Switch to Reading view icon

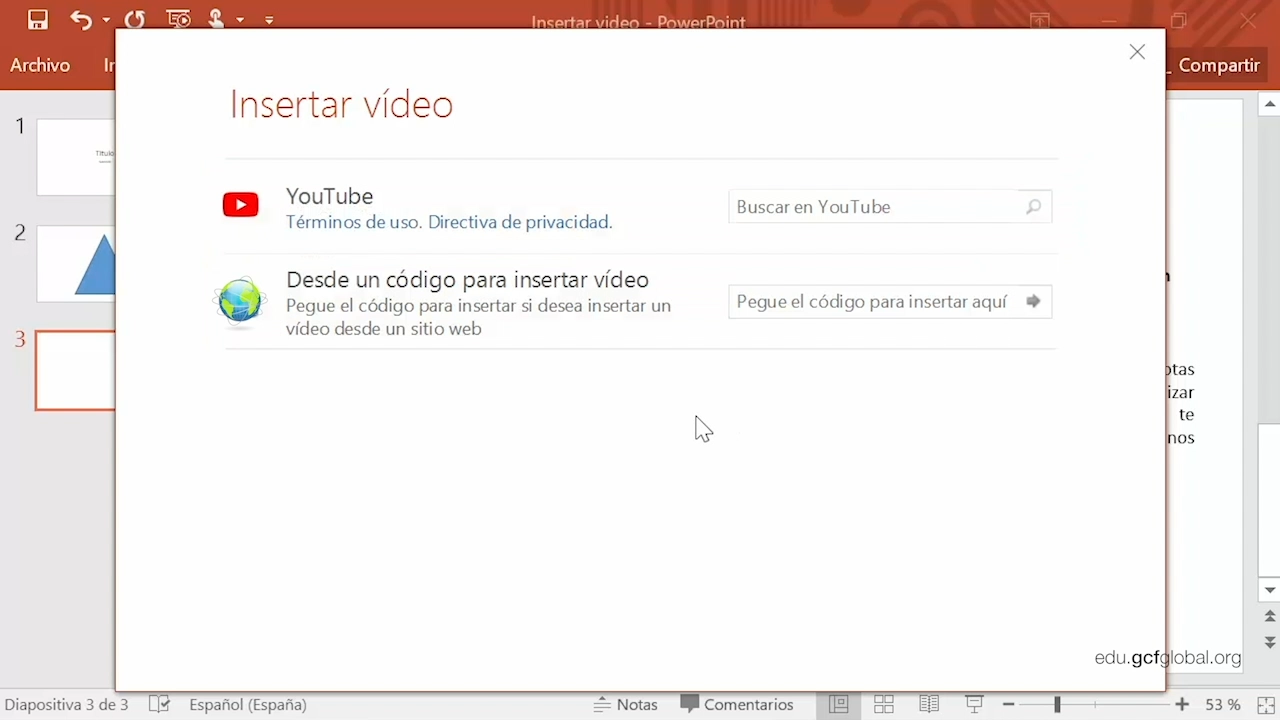[x=929, y=704]
